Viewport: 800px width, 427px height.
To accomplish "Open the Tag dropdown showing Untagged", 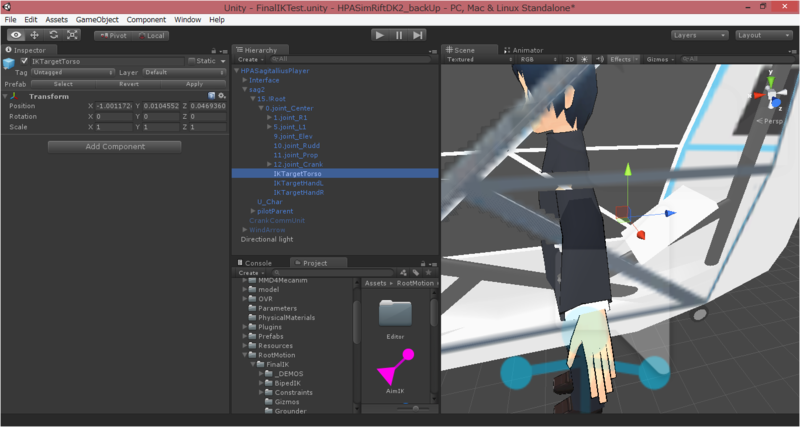I will coord(73,72).
